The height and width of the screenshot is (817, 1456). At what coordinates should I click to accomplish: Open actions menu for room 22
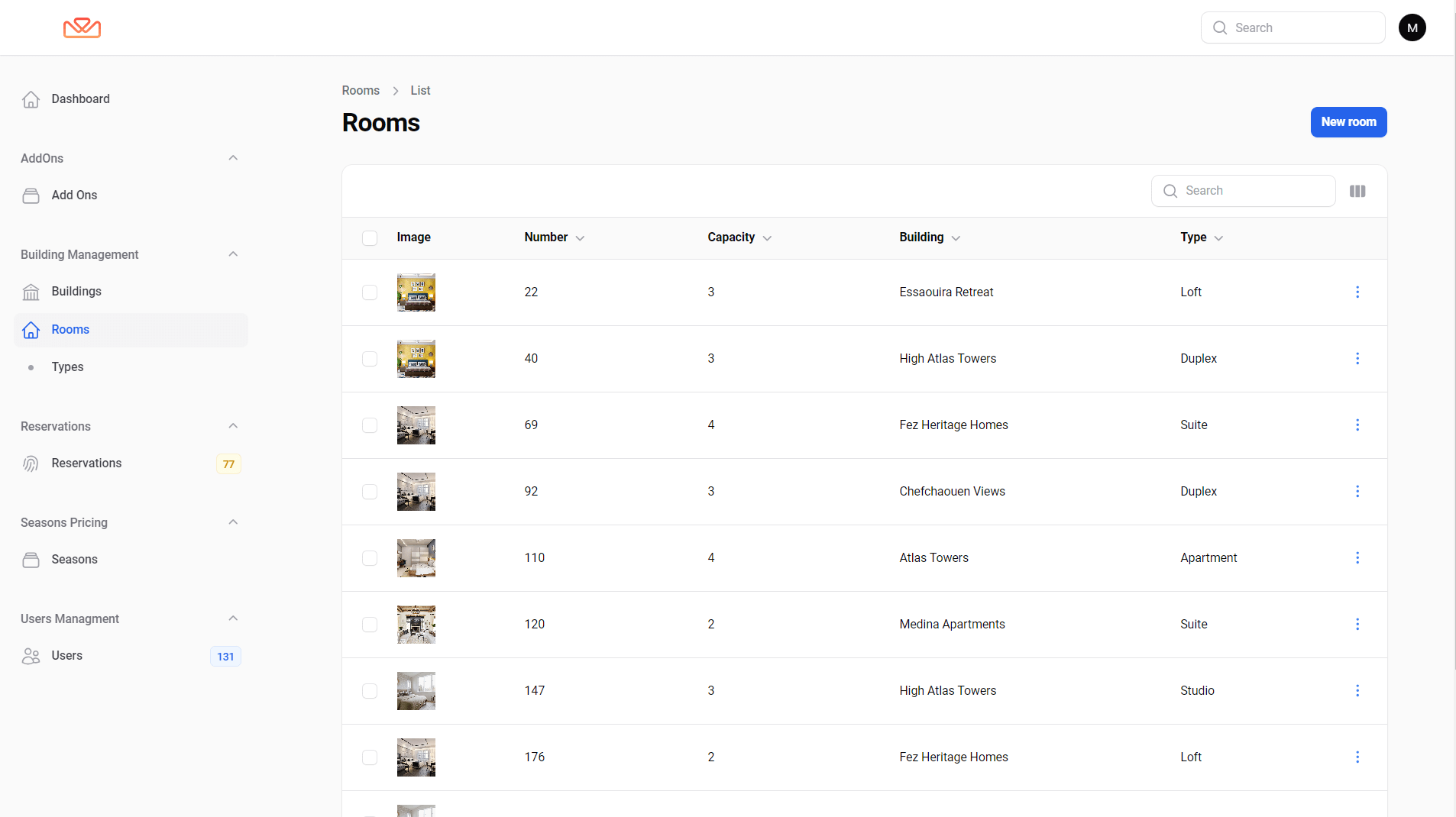point(1357,292)
